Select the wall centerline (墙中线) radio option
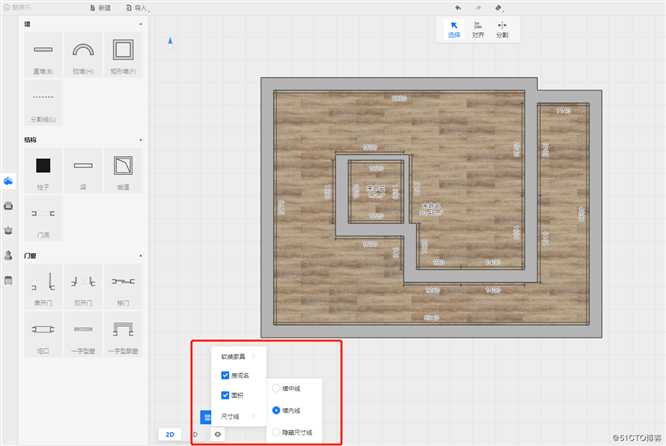 coord(276,388)
